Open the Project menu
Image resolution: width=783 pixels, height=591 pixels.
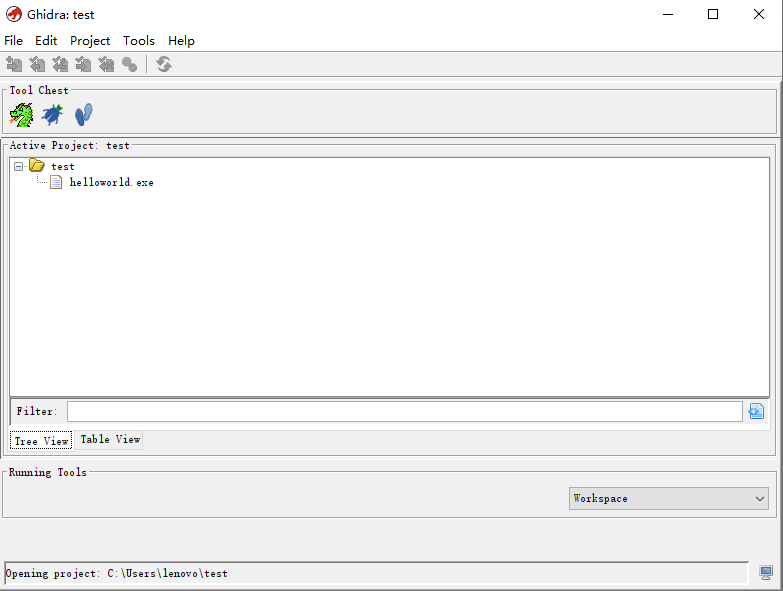90,40
